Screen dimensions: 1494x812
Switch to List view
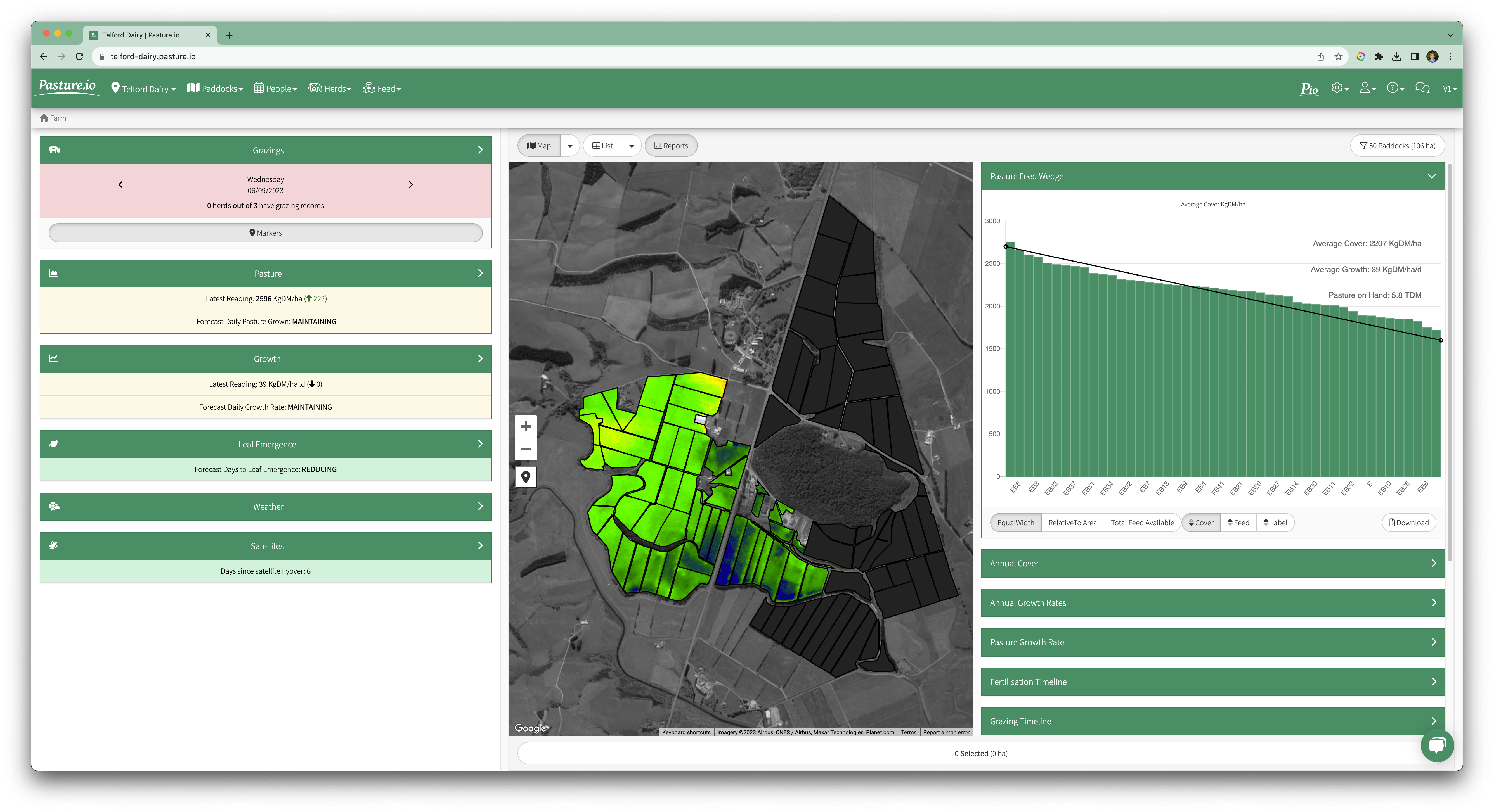coord(602,146)
